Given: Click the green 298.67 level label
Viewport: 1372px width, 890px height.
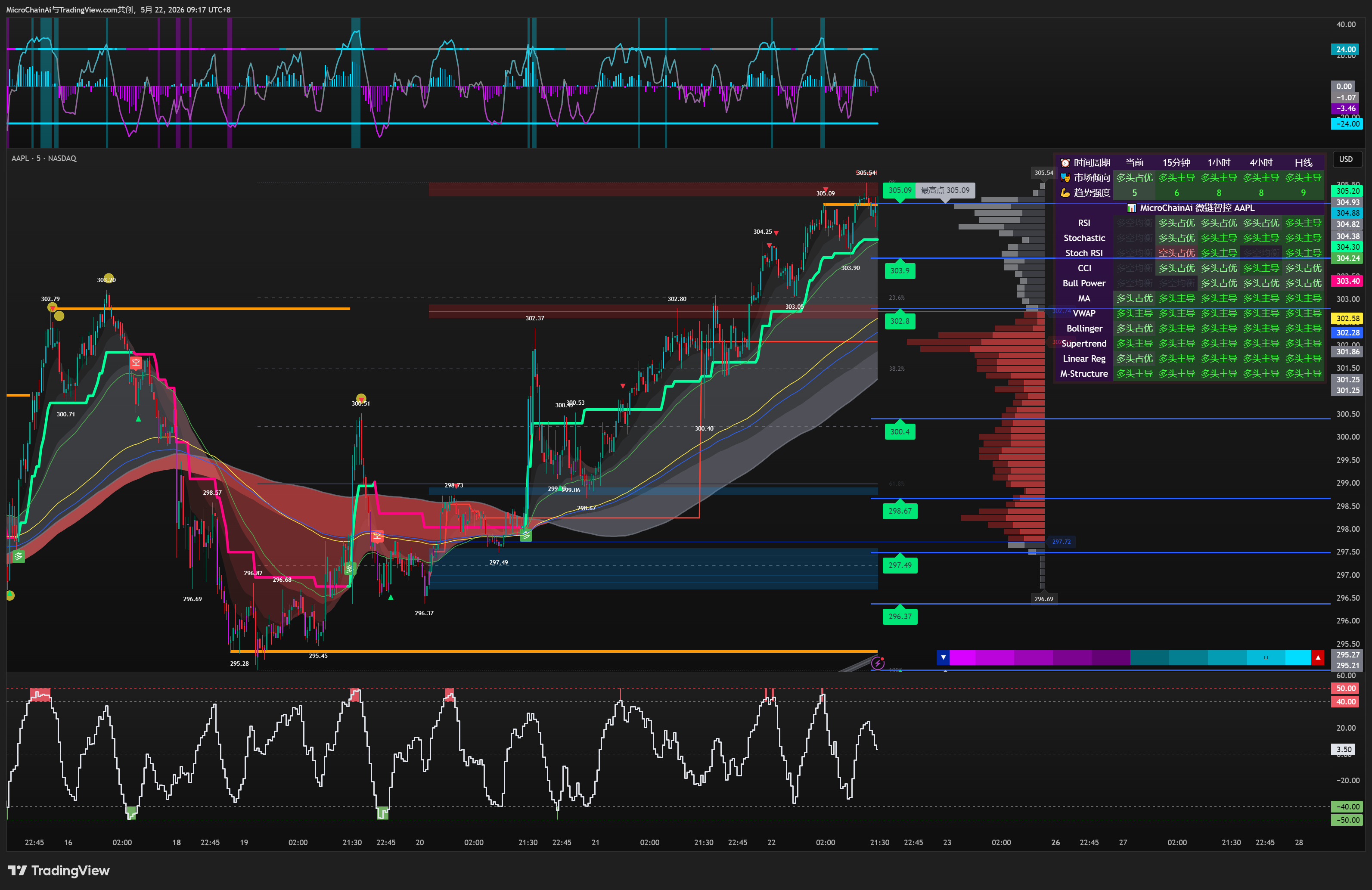Looking at the screenshot, I should [900, 511].
